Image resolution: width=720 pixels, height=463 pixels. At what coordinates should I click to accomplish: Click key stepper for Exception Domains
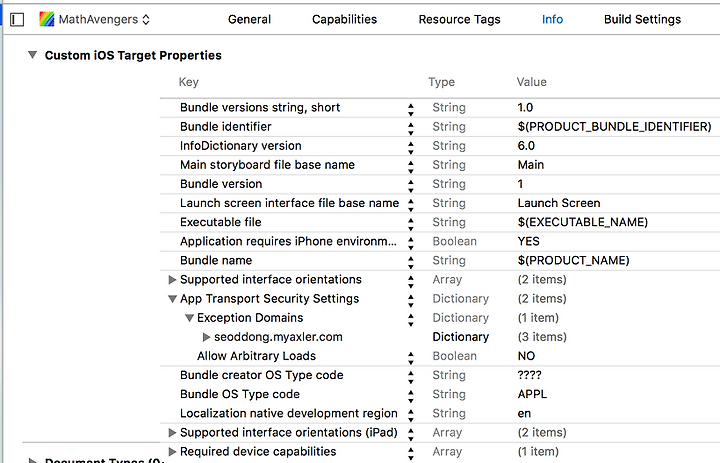click(411, 320)
